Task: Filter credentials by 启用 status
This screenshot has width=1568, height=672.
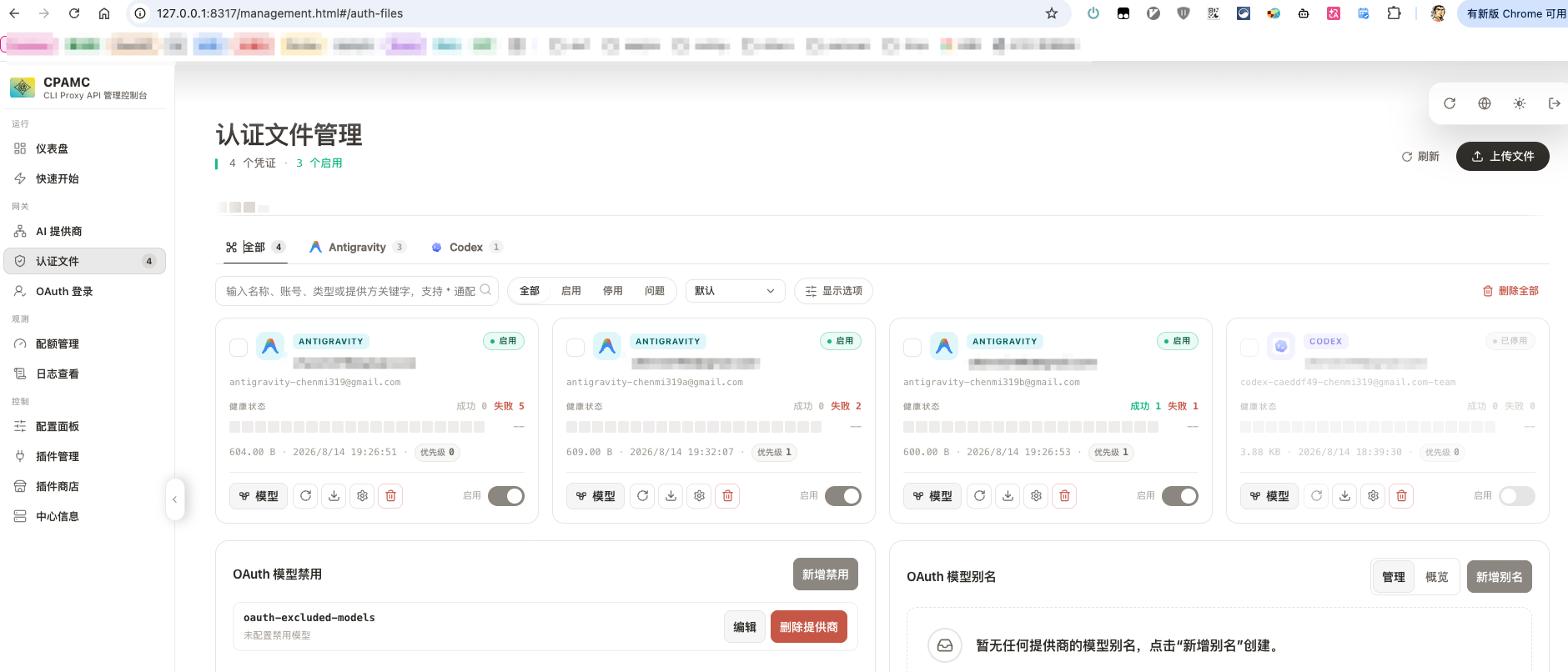Action: point(571,291)
